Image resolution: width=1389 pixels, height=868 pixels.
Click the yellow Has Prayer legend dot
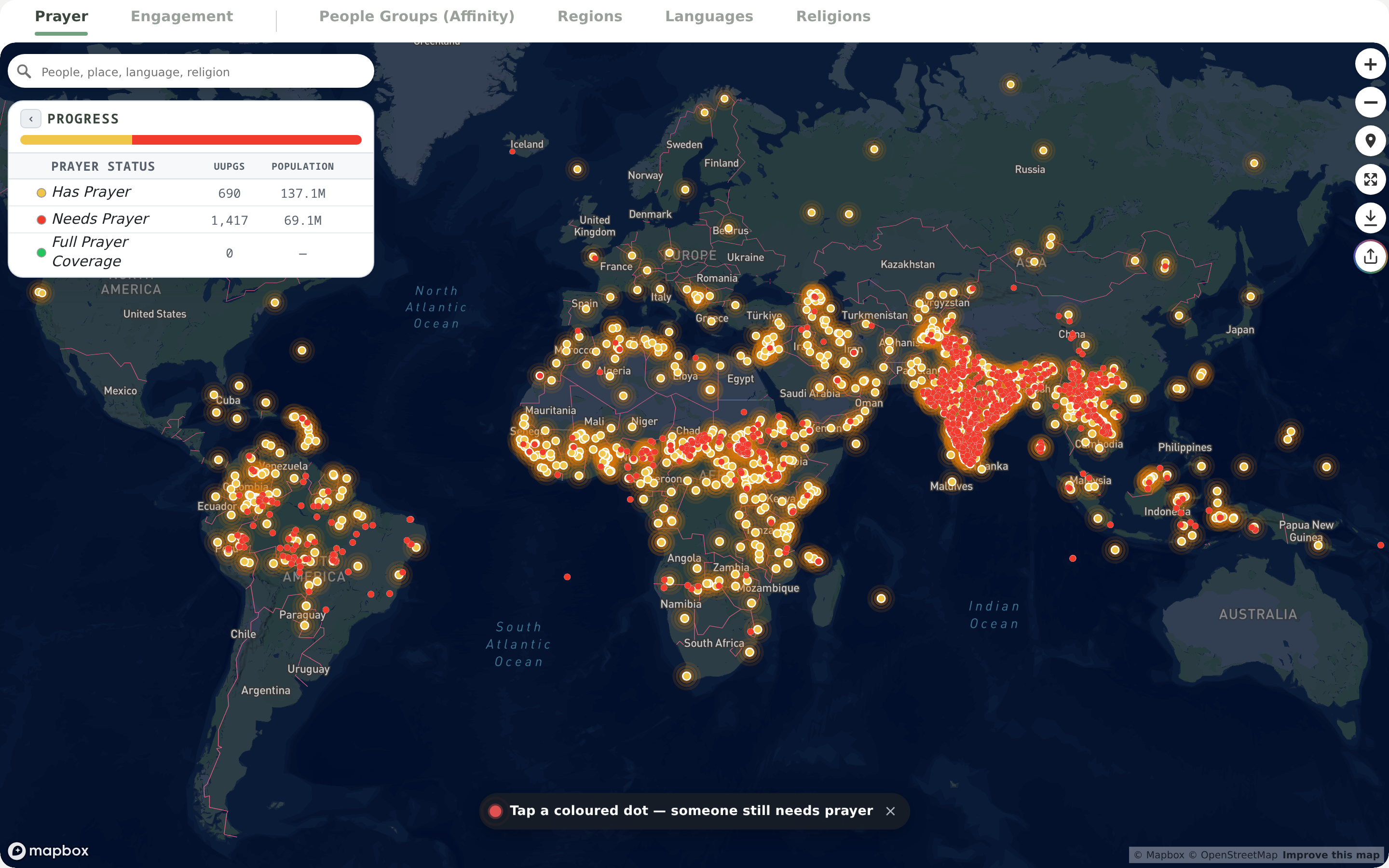point(41,193)
